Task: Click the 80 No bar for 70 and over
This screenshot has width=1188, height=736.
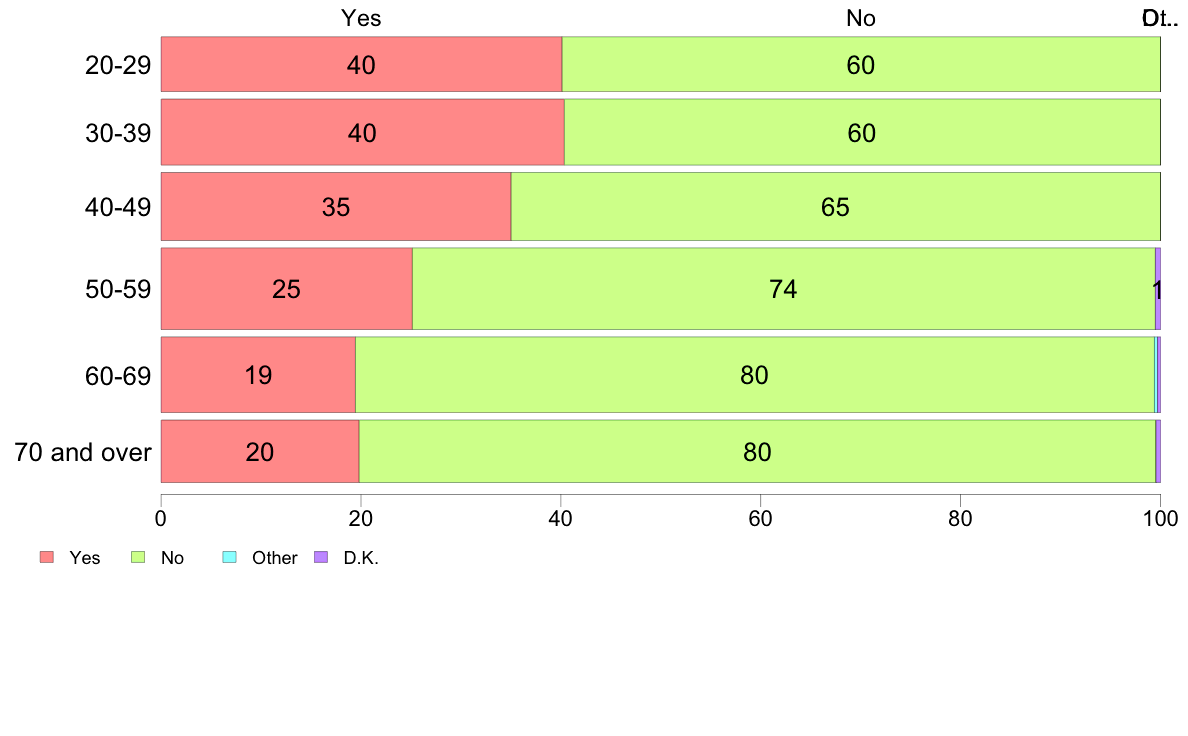Action: [x=757, y=452]
